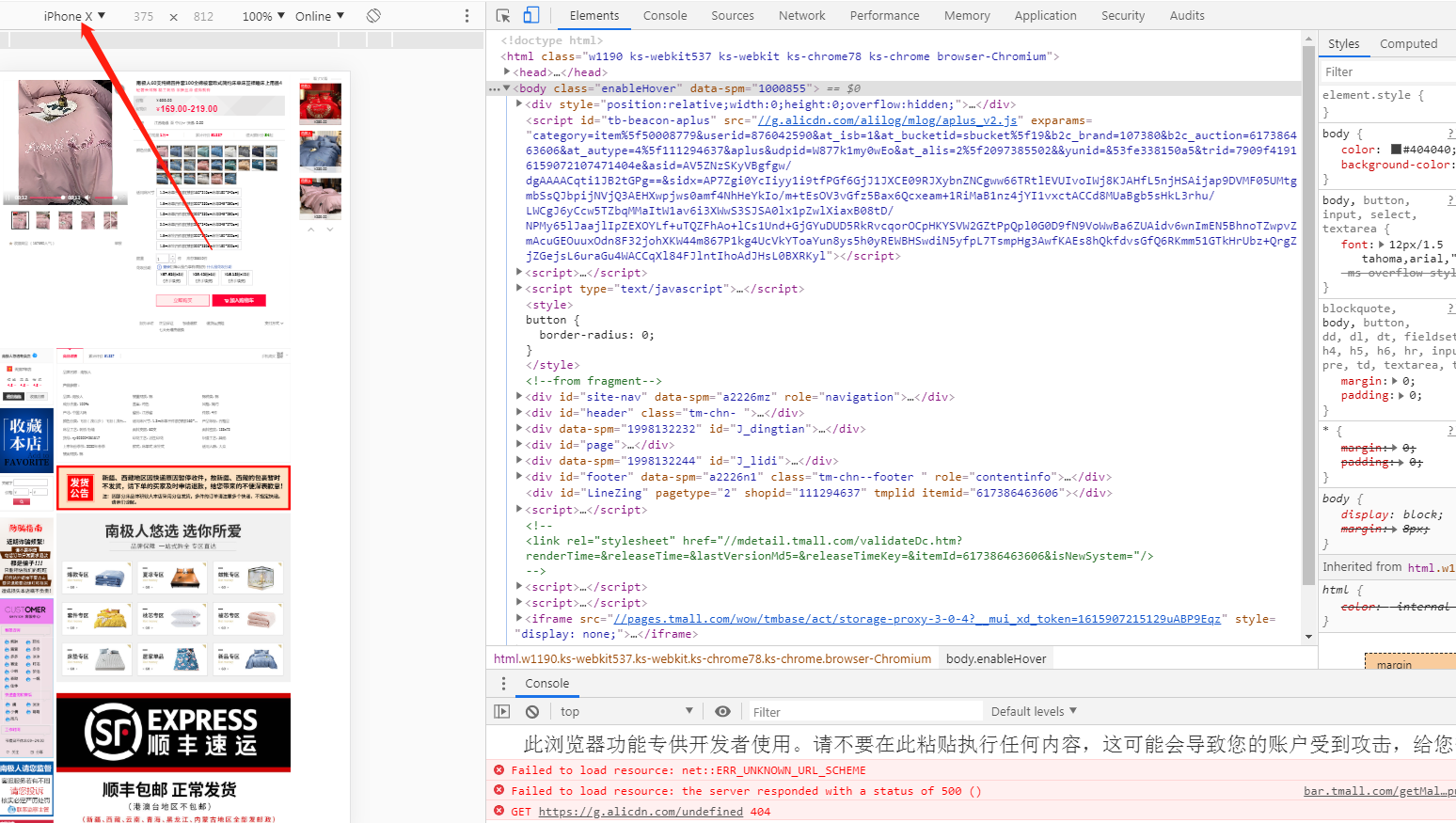The image size is (1456, 823).
Task: Toggle the device toolbar icon
Action: (531, 16)
